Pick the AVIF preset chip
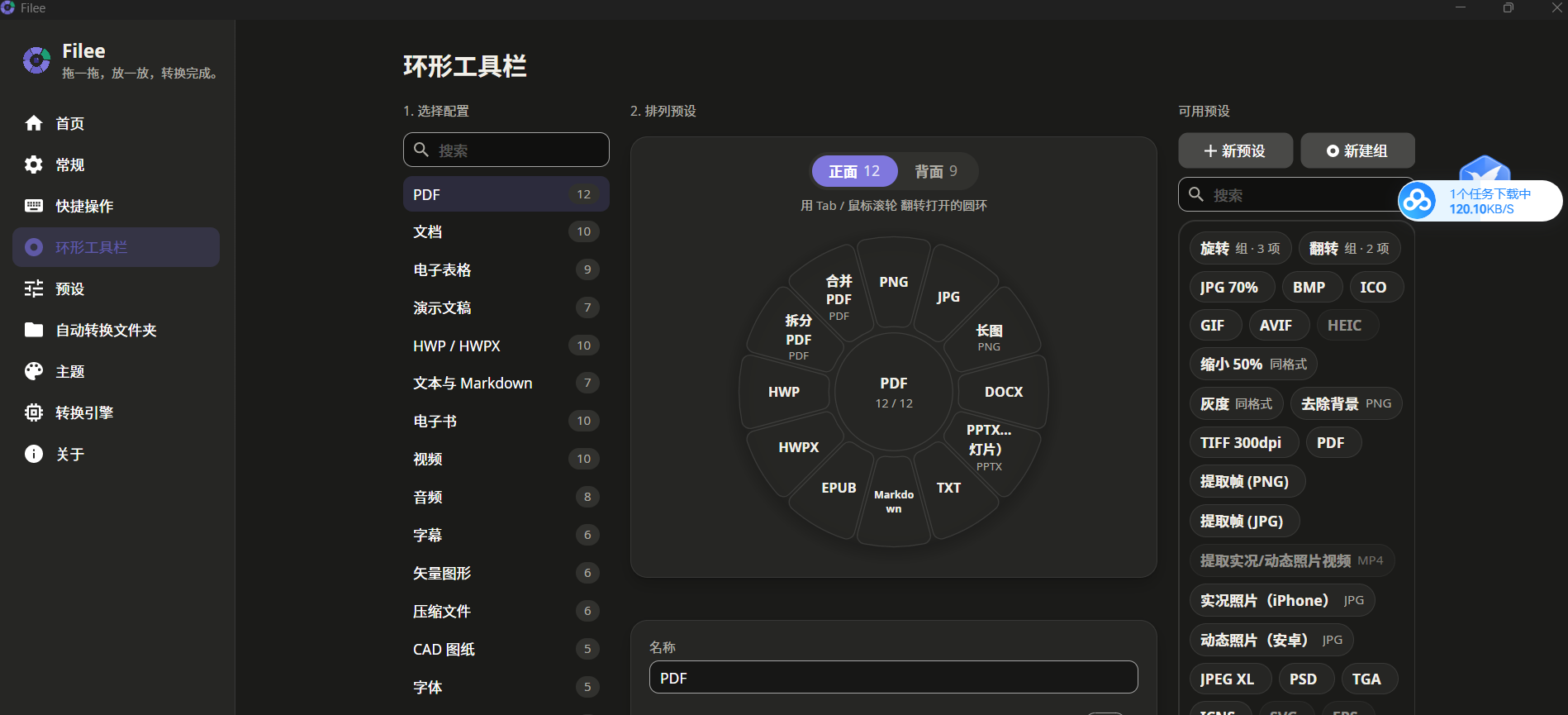The image size is (1568, 715). (x=1279, y=325)
